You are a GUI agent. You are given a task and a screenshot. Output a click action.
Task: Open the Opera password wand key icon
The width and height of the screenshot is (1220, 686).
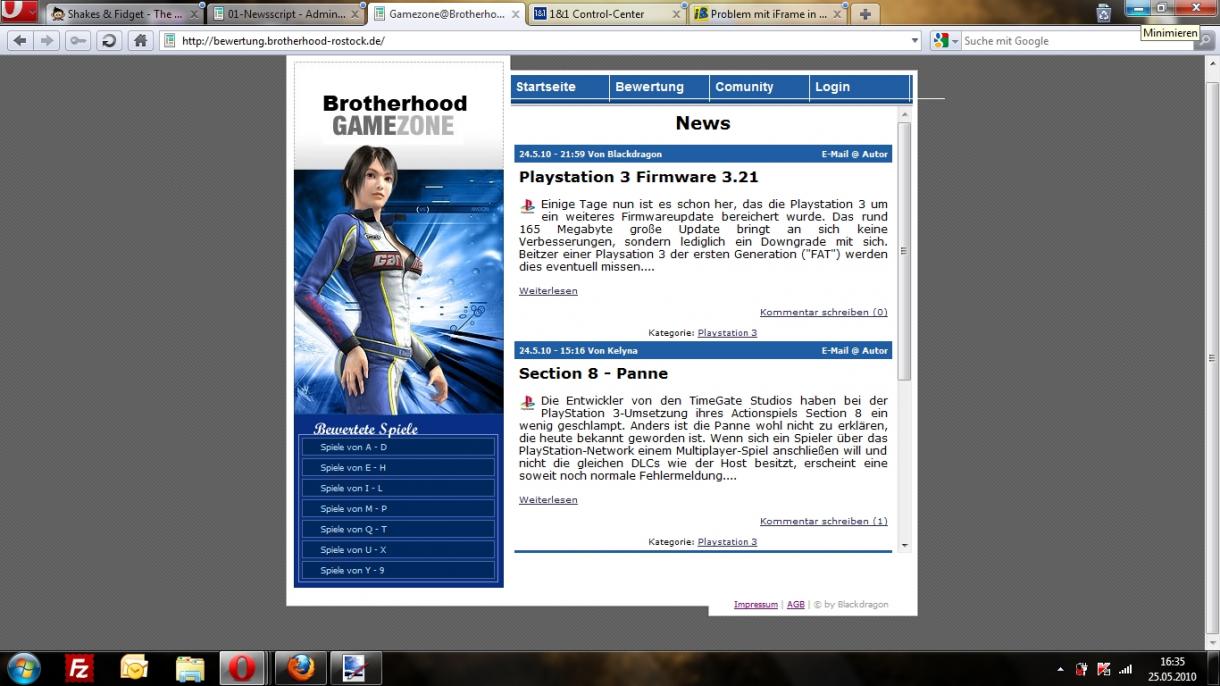coord(77,41)
